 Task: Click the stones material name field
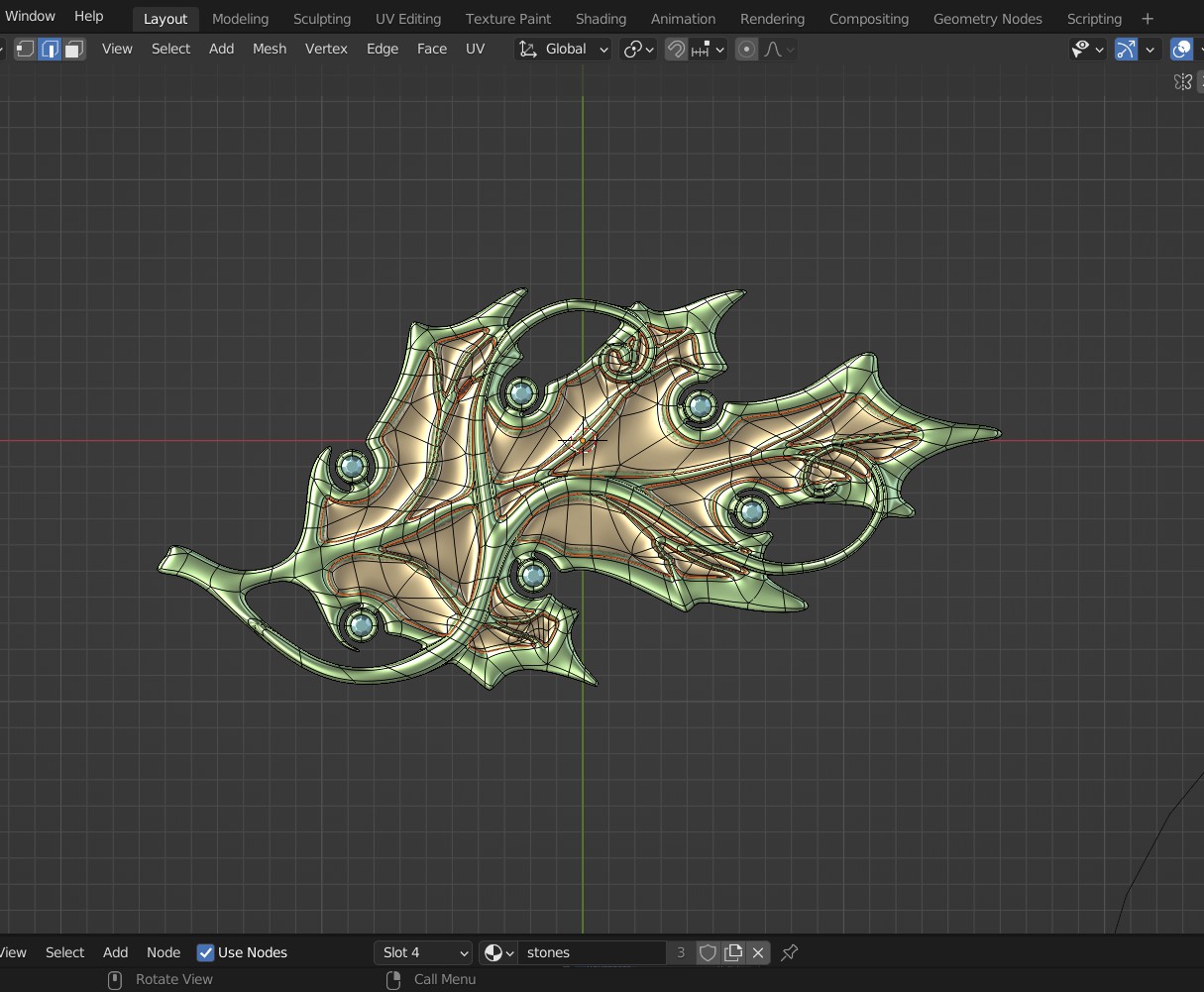592,952
